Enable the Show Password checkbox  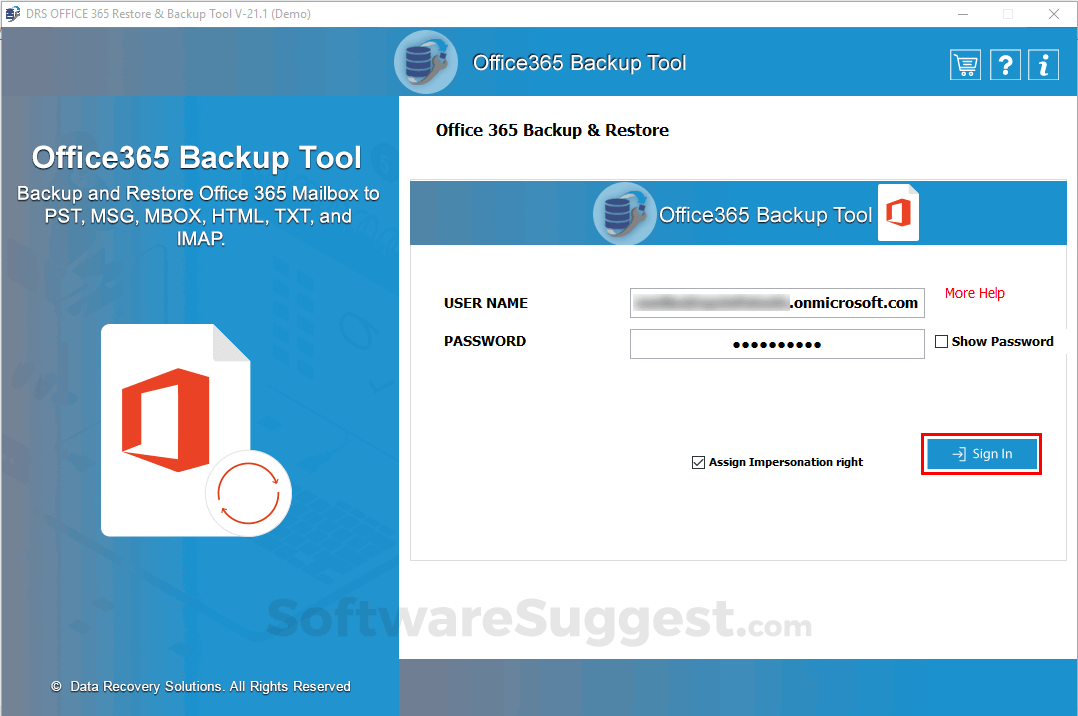(x=941, y=341)
